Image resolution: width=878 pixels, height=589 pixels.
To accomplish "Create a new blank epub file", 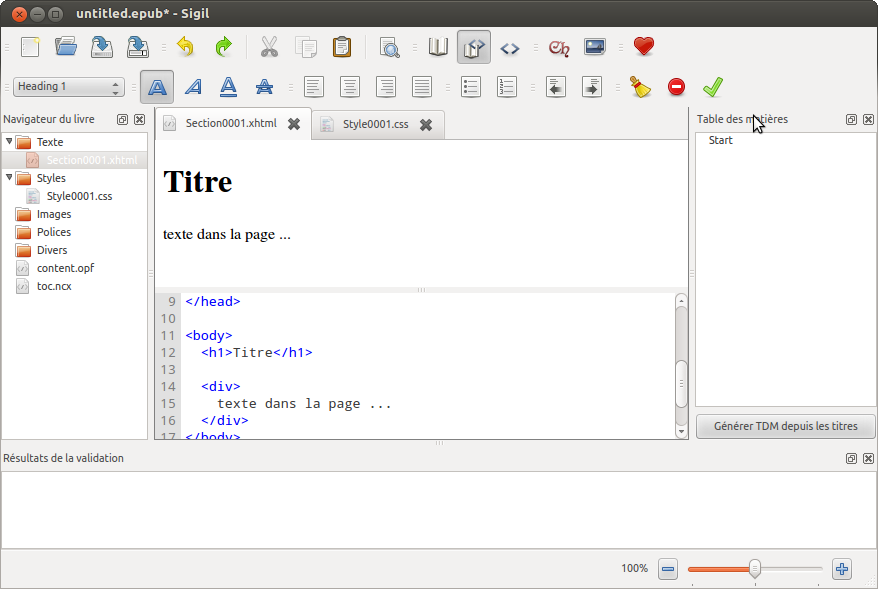I will 30,47.
